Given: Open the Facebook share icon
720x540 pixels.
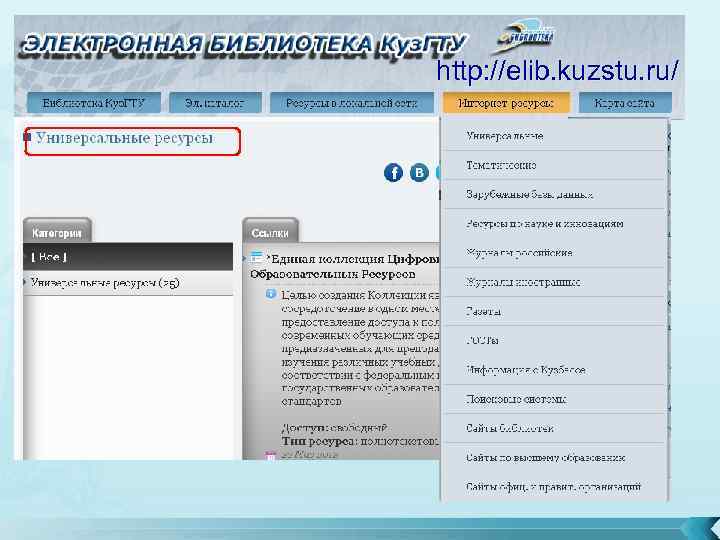Looking at the screenshot, I should [393, 173].
